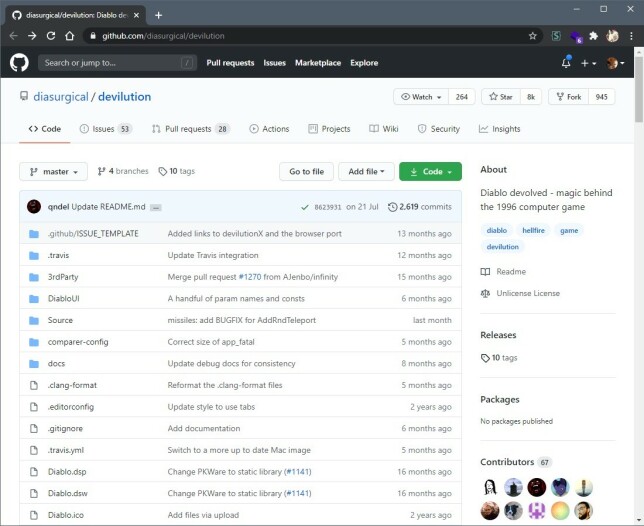Click the green commit status checkmark
Viewport: 644px width, 526px height.
tap(305, 207)
